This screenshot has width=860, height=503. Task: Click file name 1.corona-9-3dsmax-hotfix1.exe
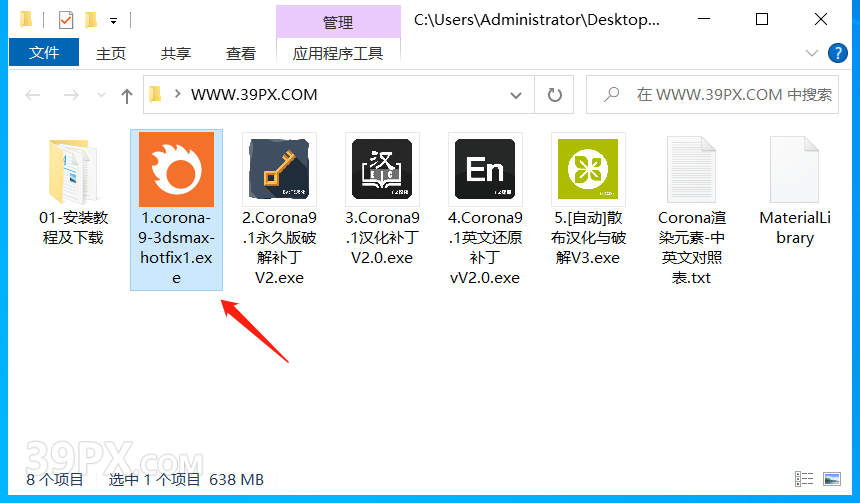(176, 247)
